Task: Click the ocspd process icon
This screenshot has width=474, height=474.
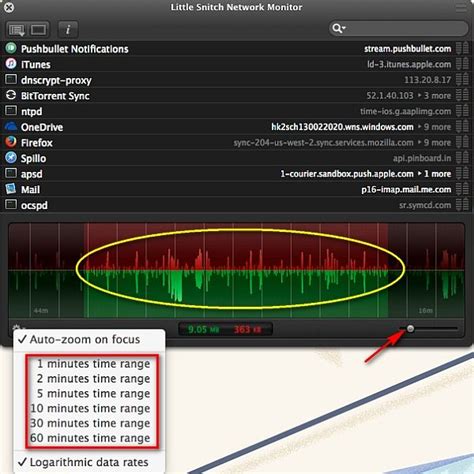Action: [x=11, y=204]
